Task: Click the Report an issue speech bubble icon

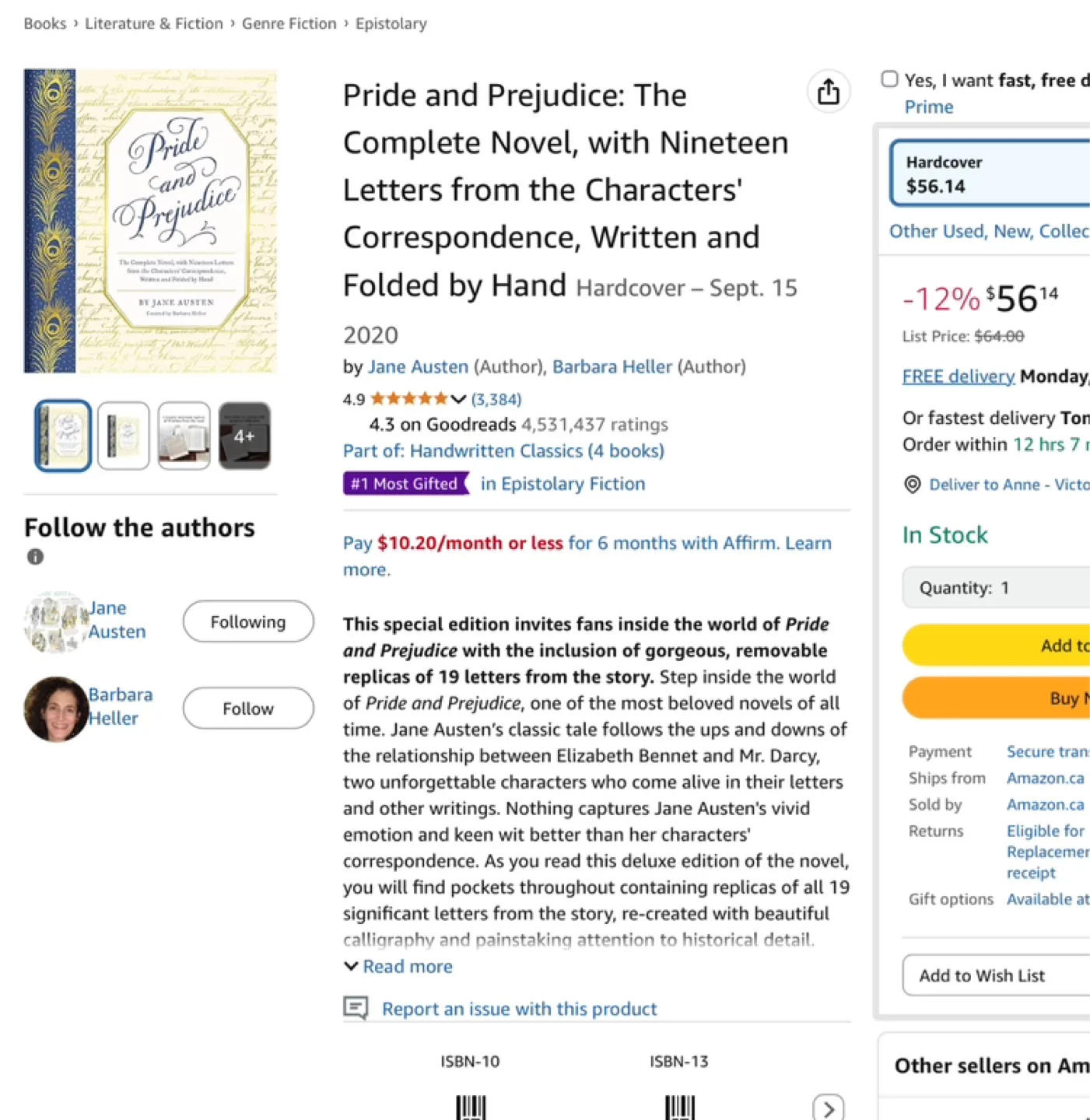Action: tap(356, 1008)
